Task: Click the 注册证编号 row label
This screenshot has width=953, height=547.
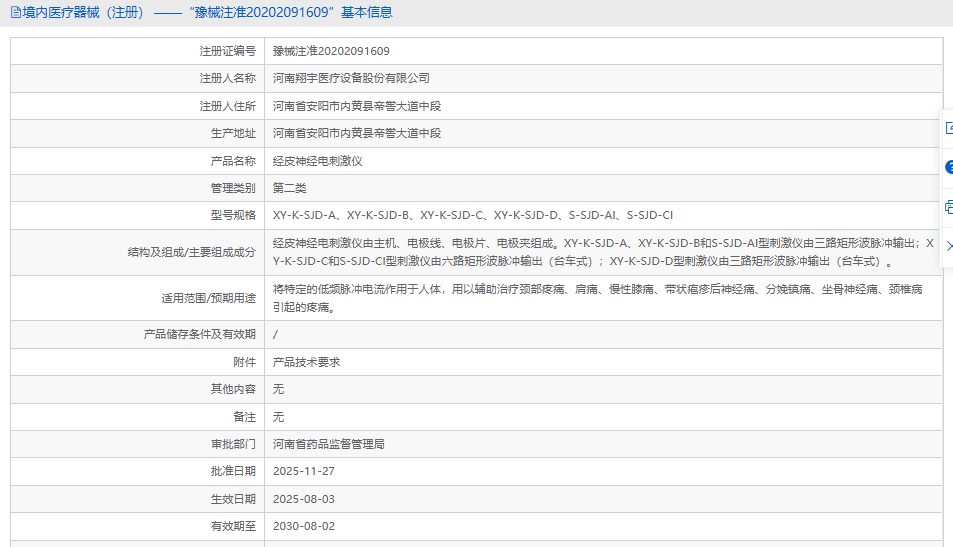Action: pyautogui.click(x=228, y=51)
